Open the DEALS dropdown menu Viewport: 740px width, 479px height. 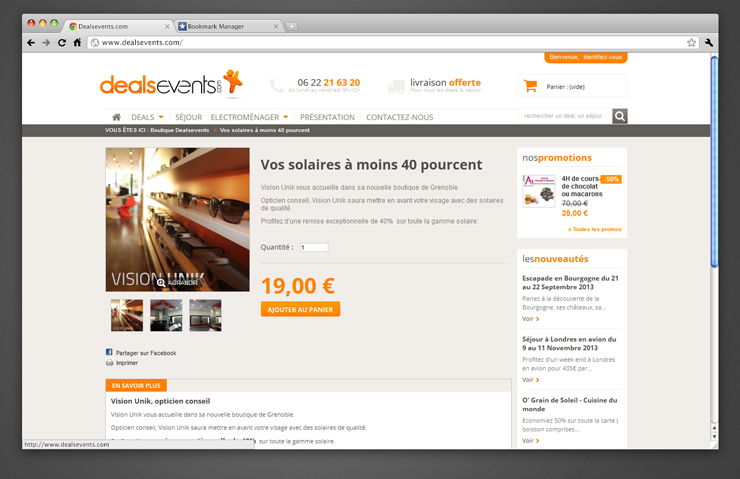click(x=147, y=117)
